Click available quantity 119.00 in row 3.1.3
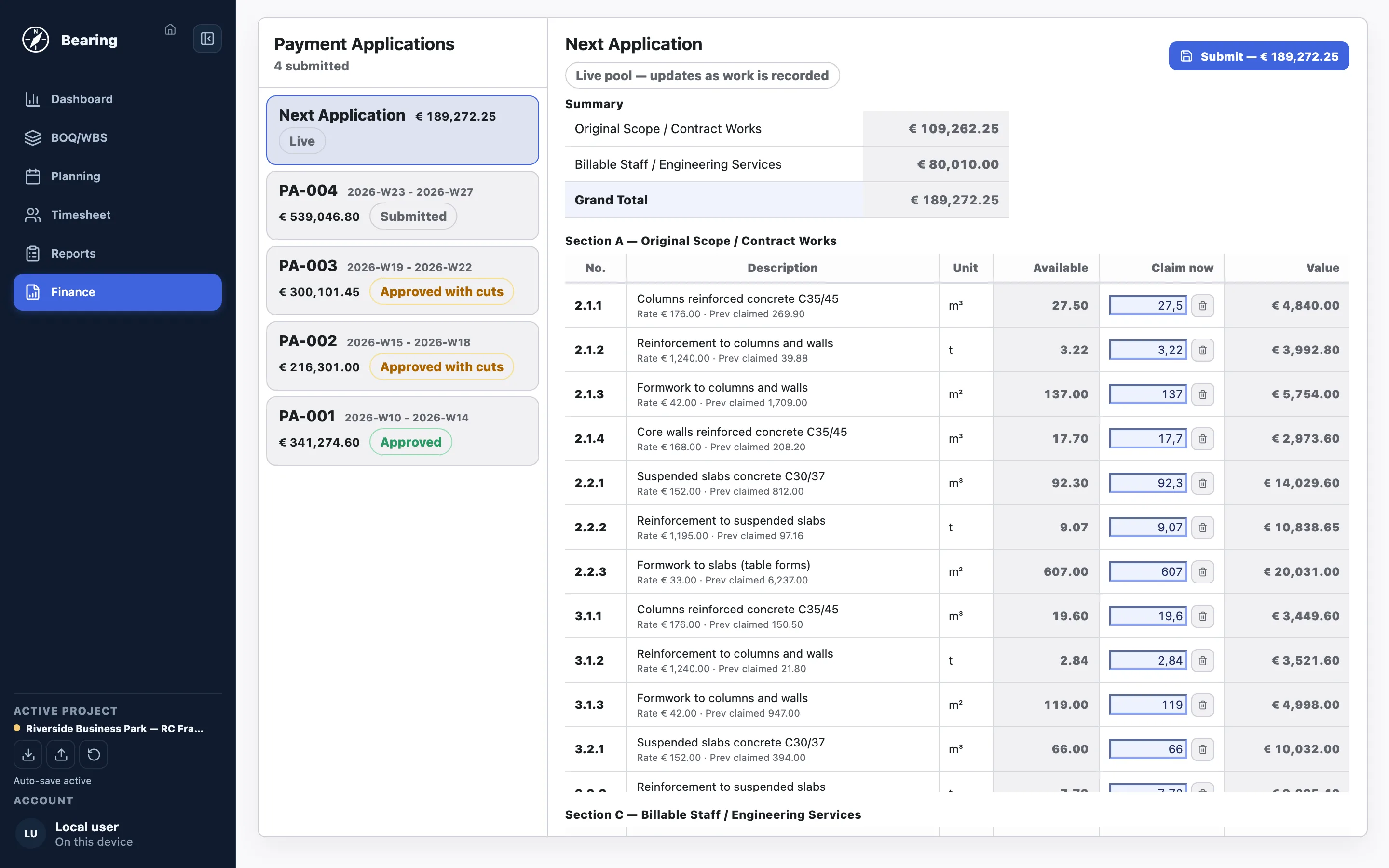Viewport: 1389px width, 868px height. click(x=1066, y=705)
